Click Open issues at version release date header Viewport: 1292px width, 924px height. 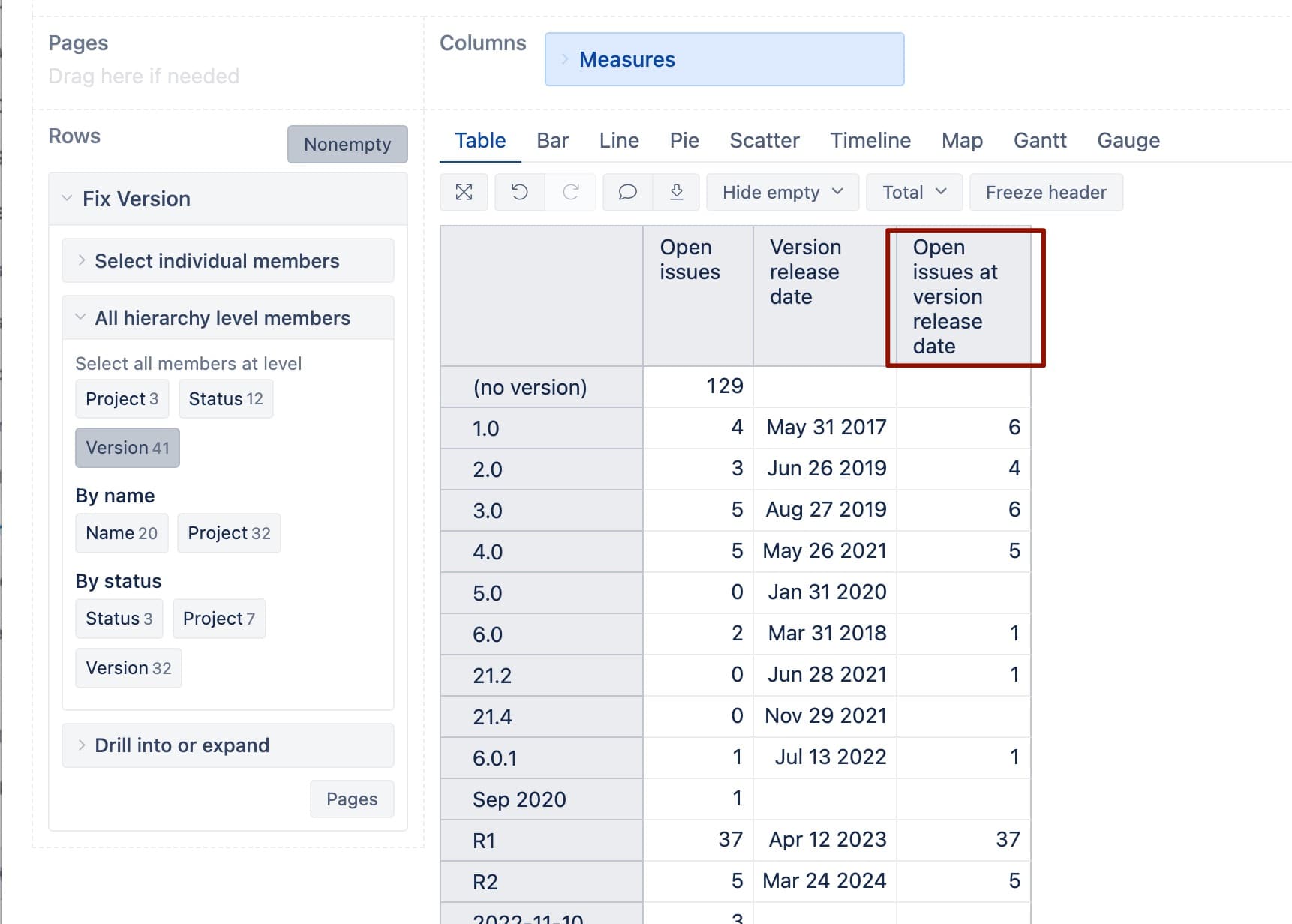point(963,296)
